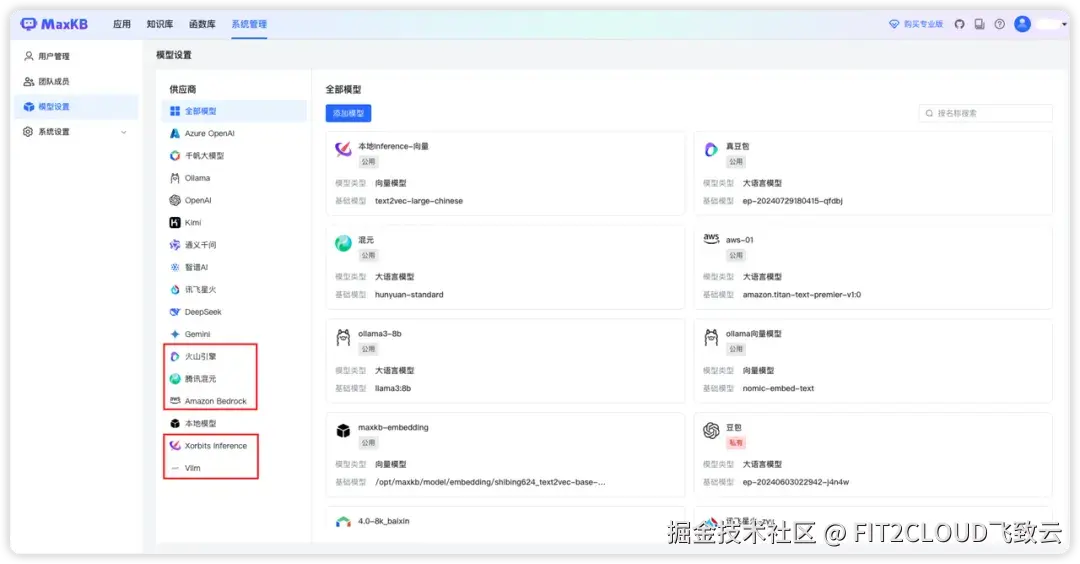Click the 添加模型 button
The height and width of the screenshot is (564, 1080).
click(349, 113)
